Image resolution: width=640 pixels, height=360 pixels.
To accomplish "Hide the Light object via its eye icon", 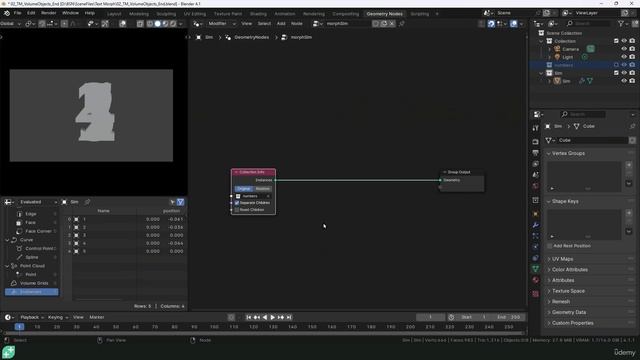I will (624, 57).
